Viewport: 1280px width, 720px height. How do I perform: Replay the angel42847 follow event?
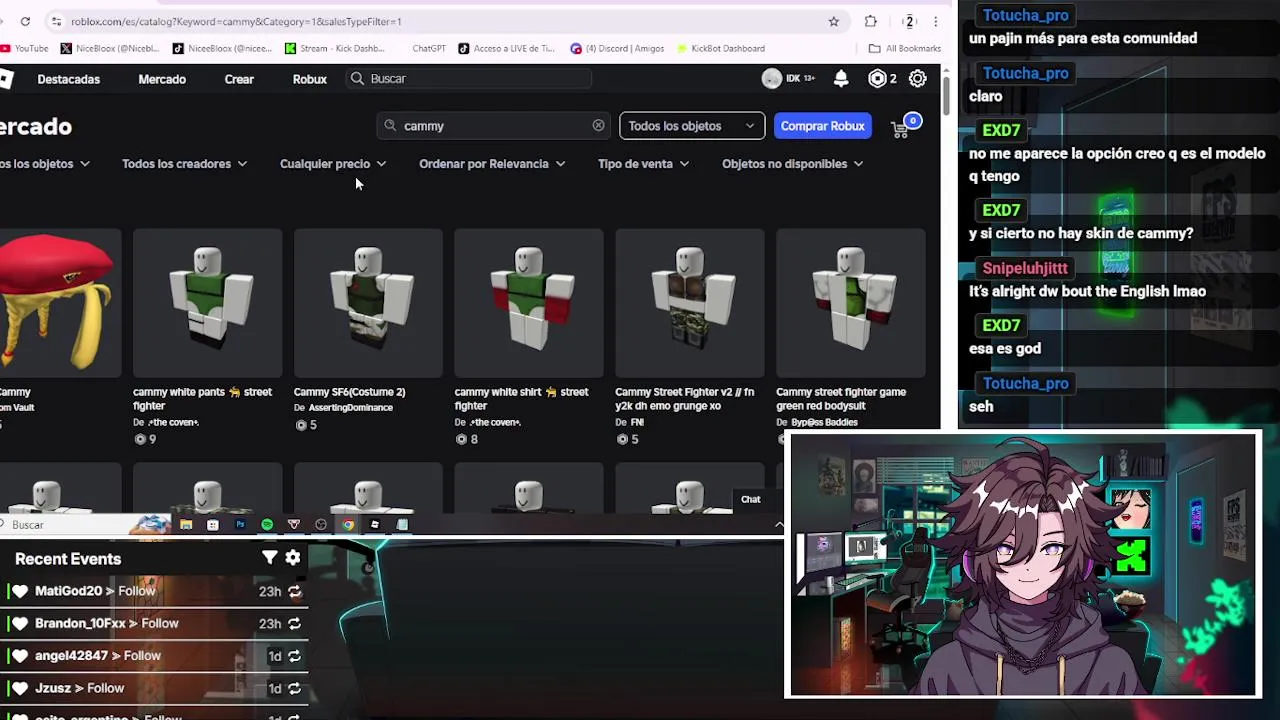(x=294, y=656)
